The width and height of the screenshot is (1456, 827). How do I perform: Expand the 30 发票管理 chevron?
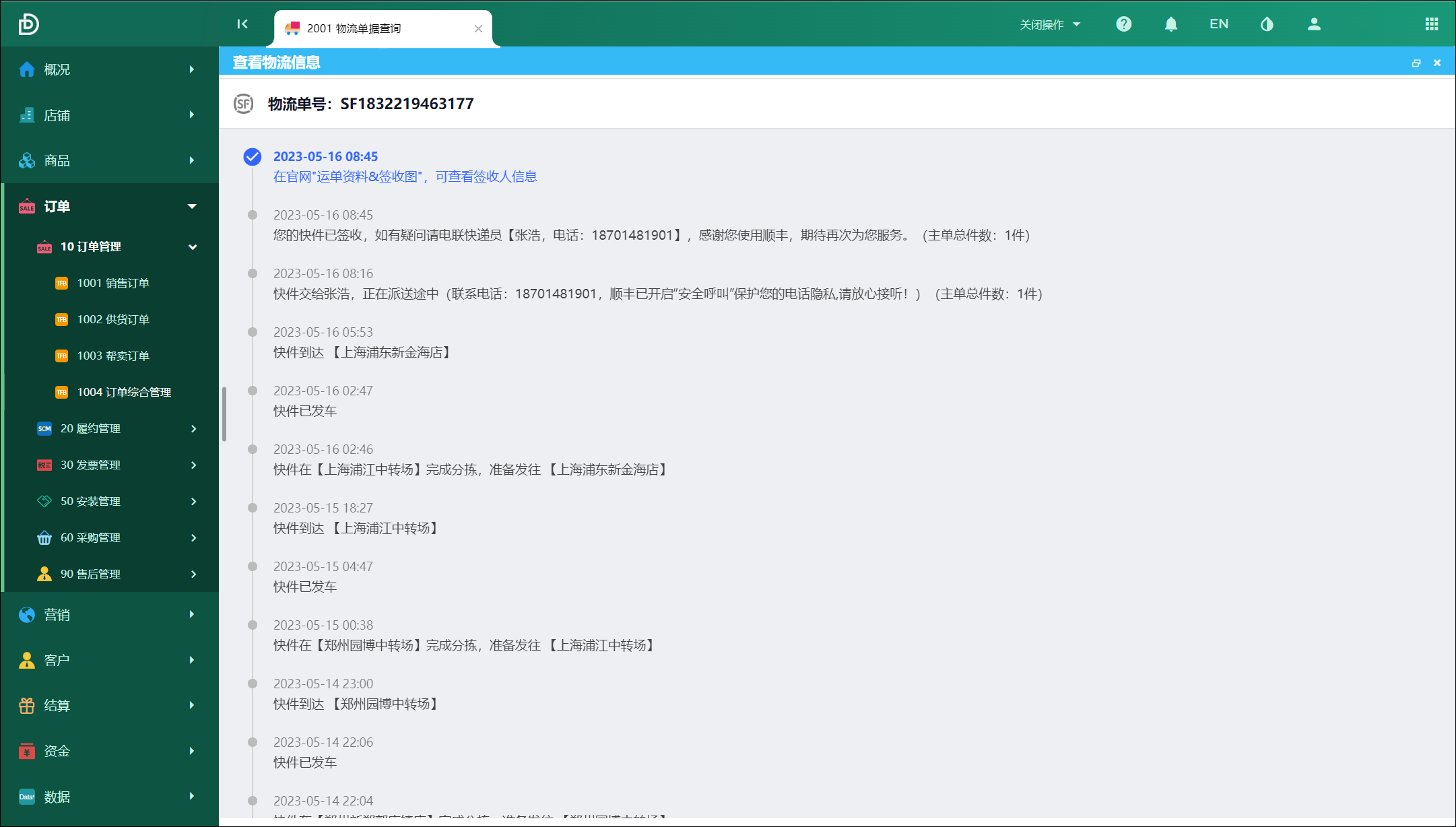tap(193, 465)
